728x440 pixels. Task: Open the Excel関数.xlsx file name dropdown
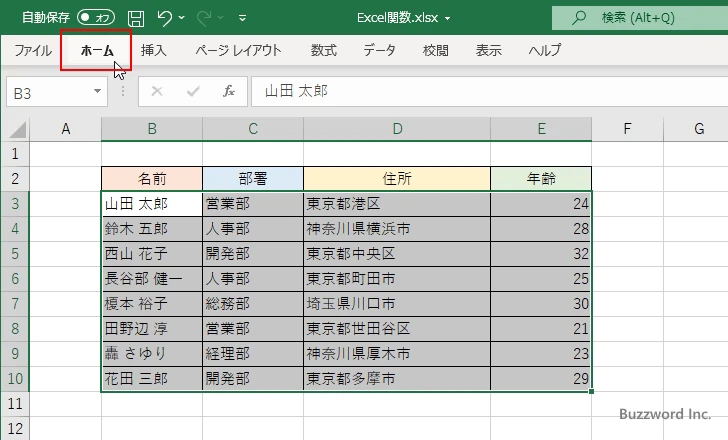coord(448,18)
